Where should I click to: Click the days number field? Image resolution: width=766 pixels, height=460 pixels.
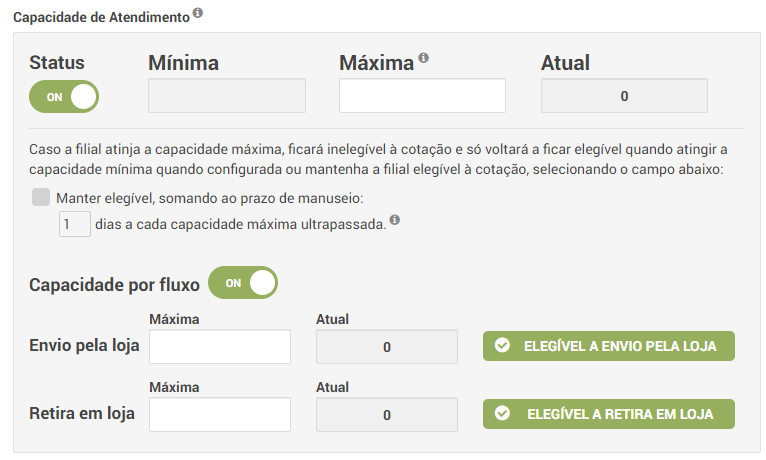(x=74, y=225)
